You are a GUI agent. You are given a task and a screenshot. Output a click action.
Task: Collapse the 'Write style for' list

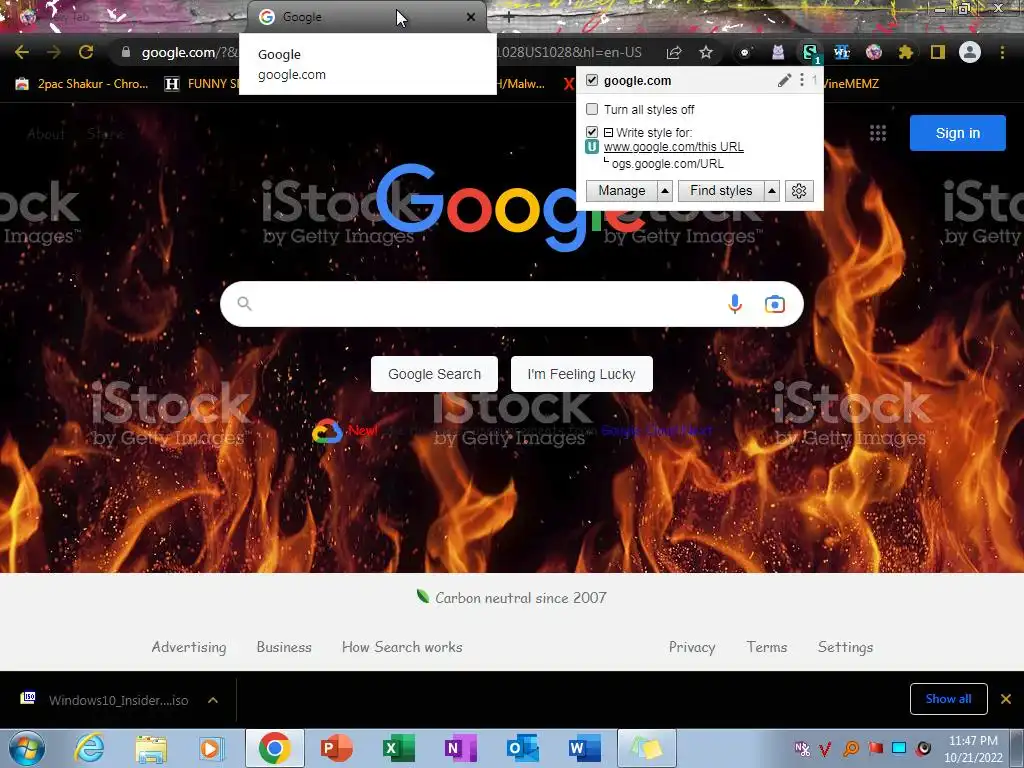609,133
